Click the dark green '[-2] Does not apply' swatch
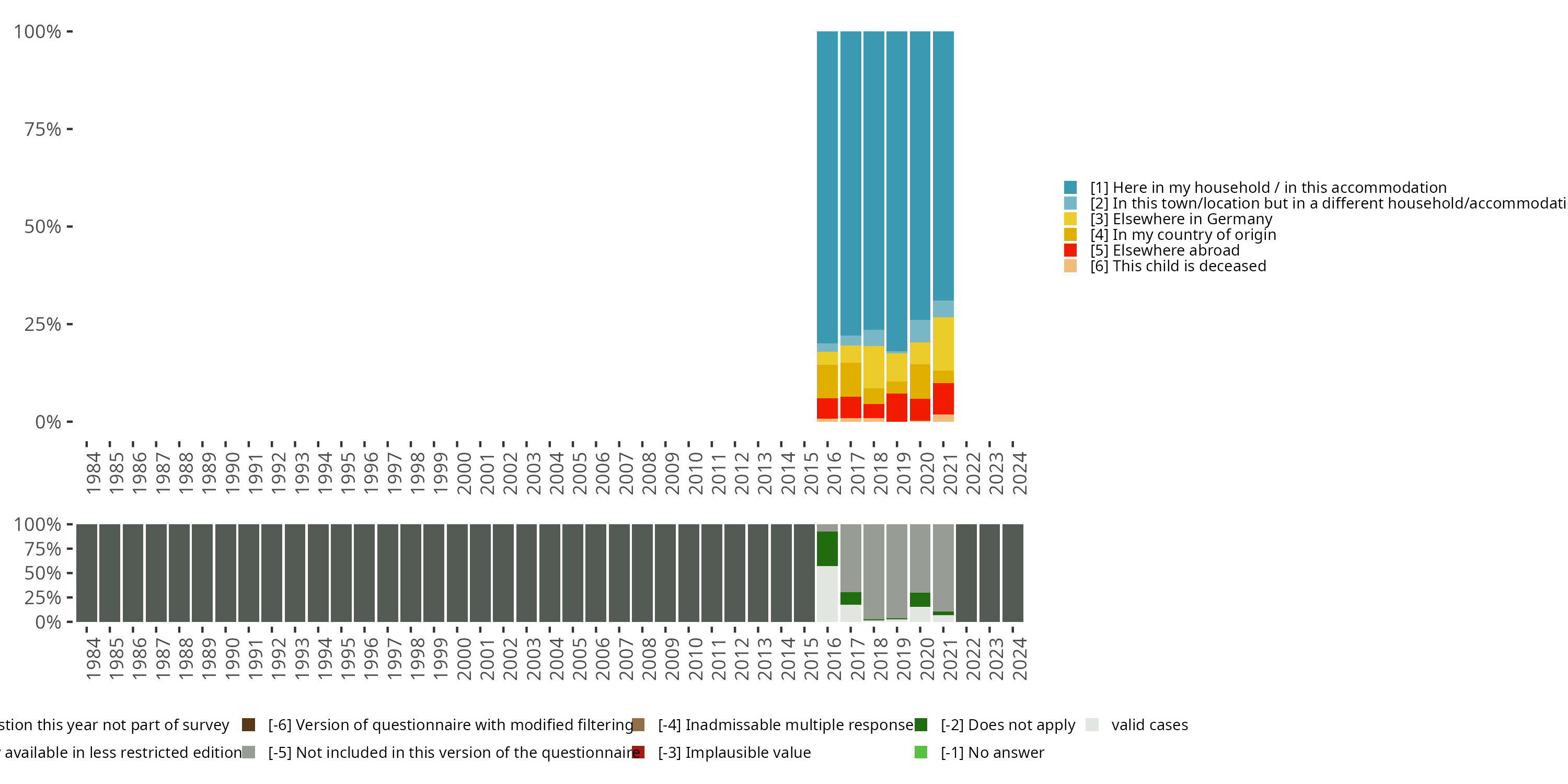Image resolution: width=1568 pixels, height=784 pixels. coord(921,724)
